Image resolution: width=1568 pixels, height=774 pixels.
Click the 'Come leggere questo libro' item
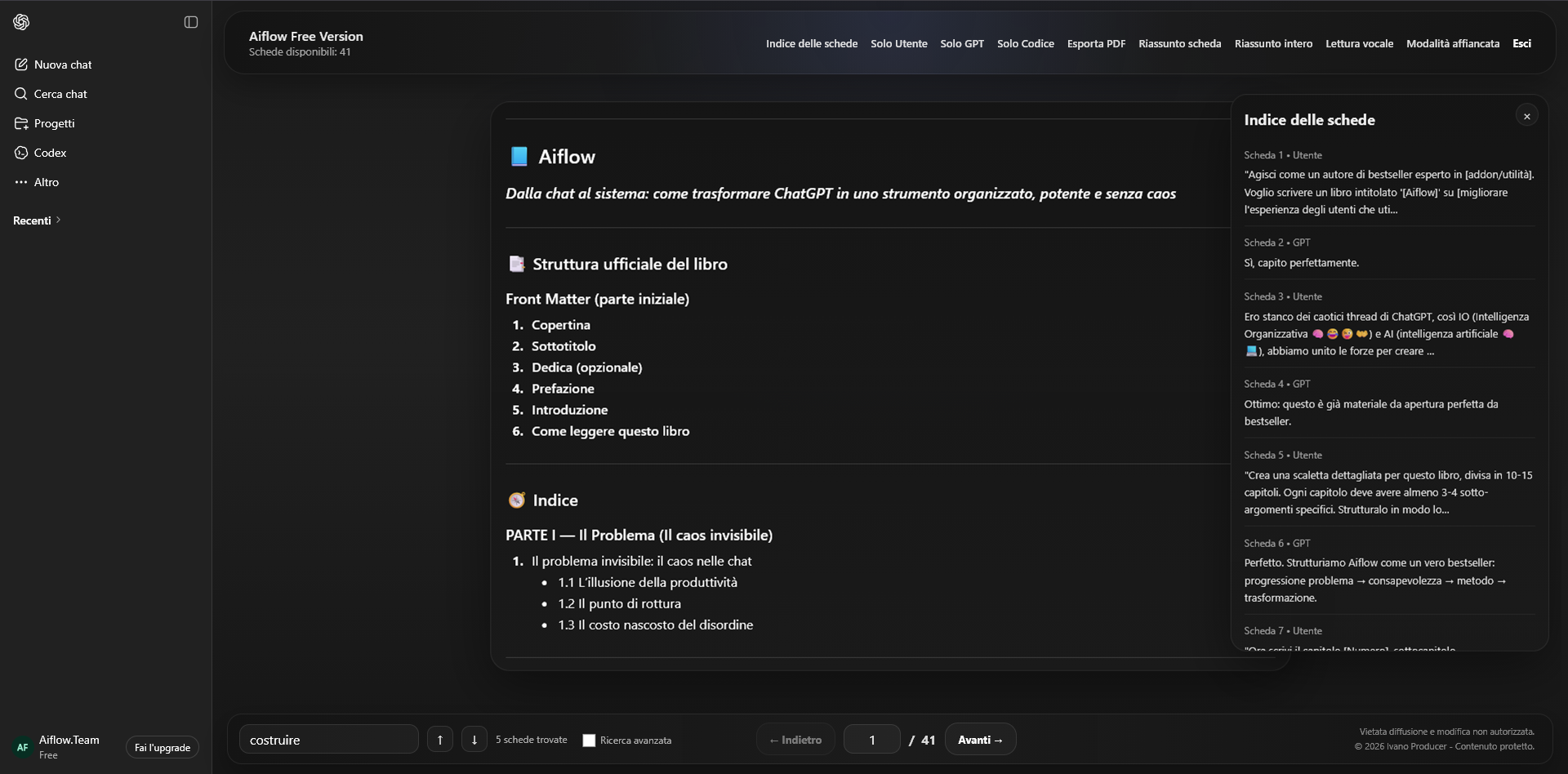(610, 431)
